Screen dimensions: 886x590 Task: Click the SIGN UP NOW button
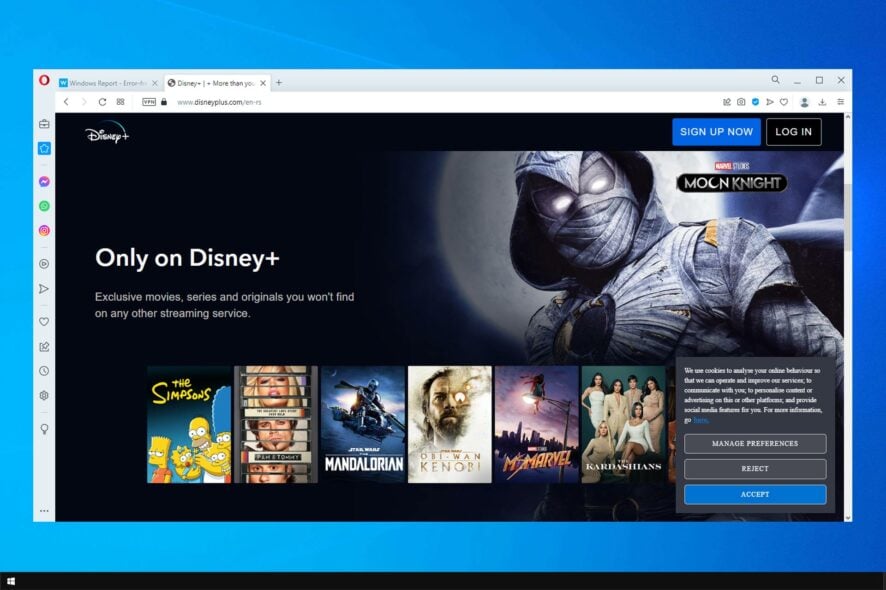[716, 132]
